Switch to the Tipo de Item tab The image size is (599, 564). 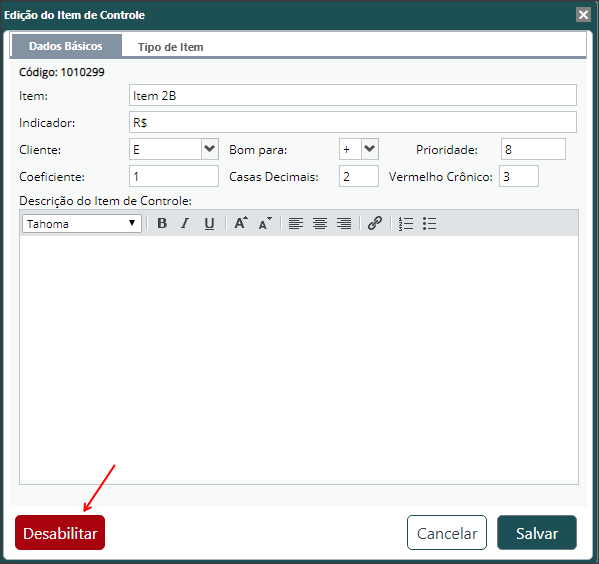point(170,47)
